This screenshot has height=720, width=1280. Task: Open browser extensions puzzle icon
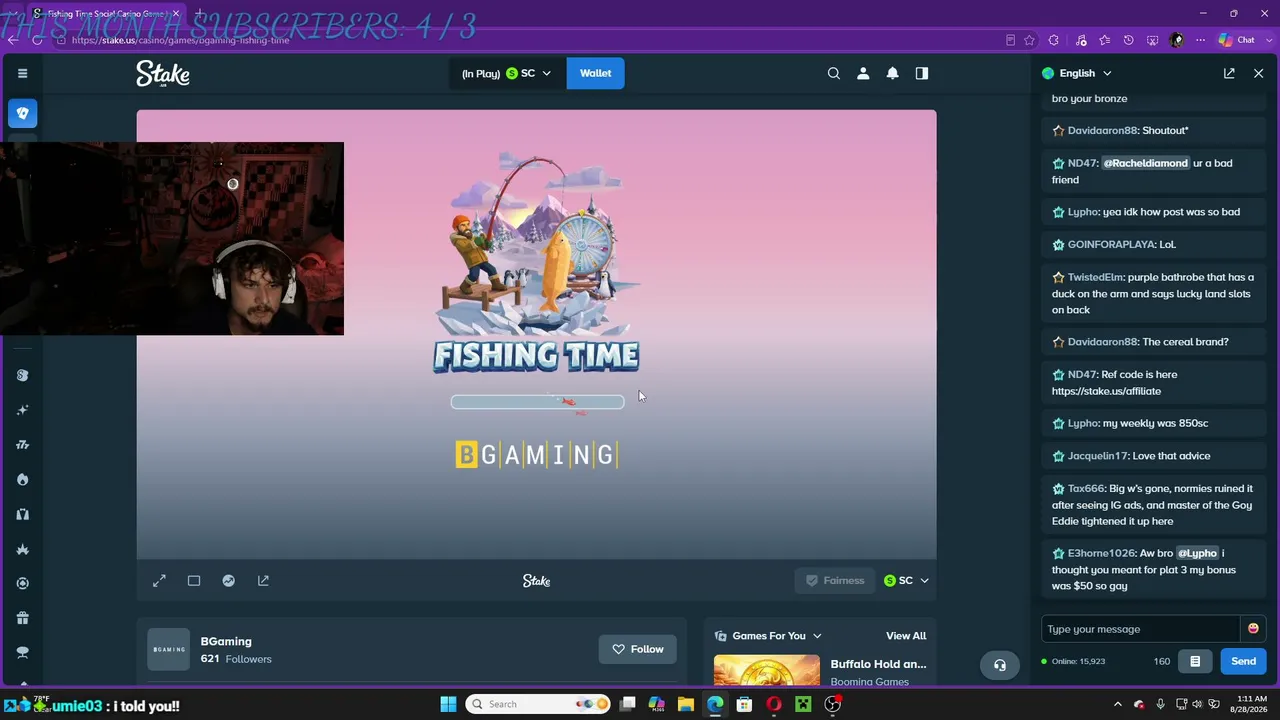click(1053, 40)
